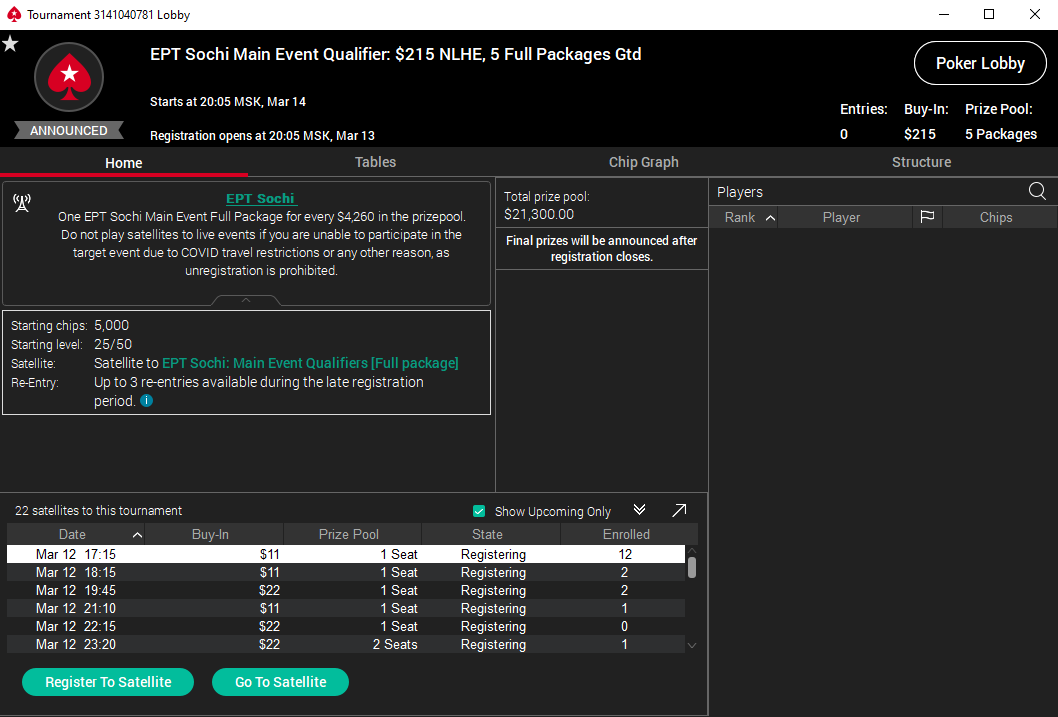Click the favorite star icon
The image size is (1058, 717).
pos(10,43)
